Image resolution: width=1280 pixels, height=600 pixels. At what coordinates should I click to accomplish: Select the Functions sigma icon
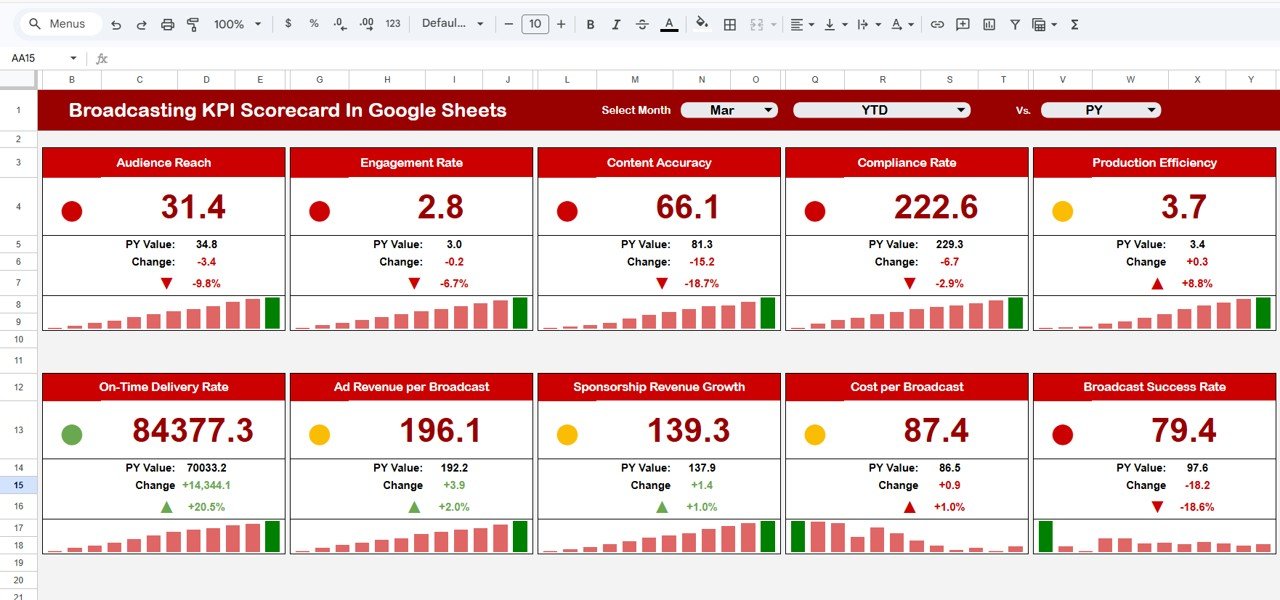1073,23
